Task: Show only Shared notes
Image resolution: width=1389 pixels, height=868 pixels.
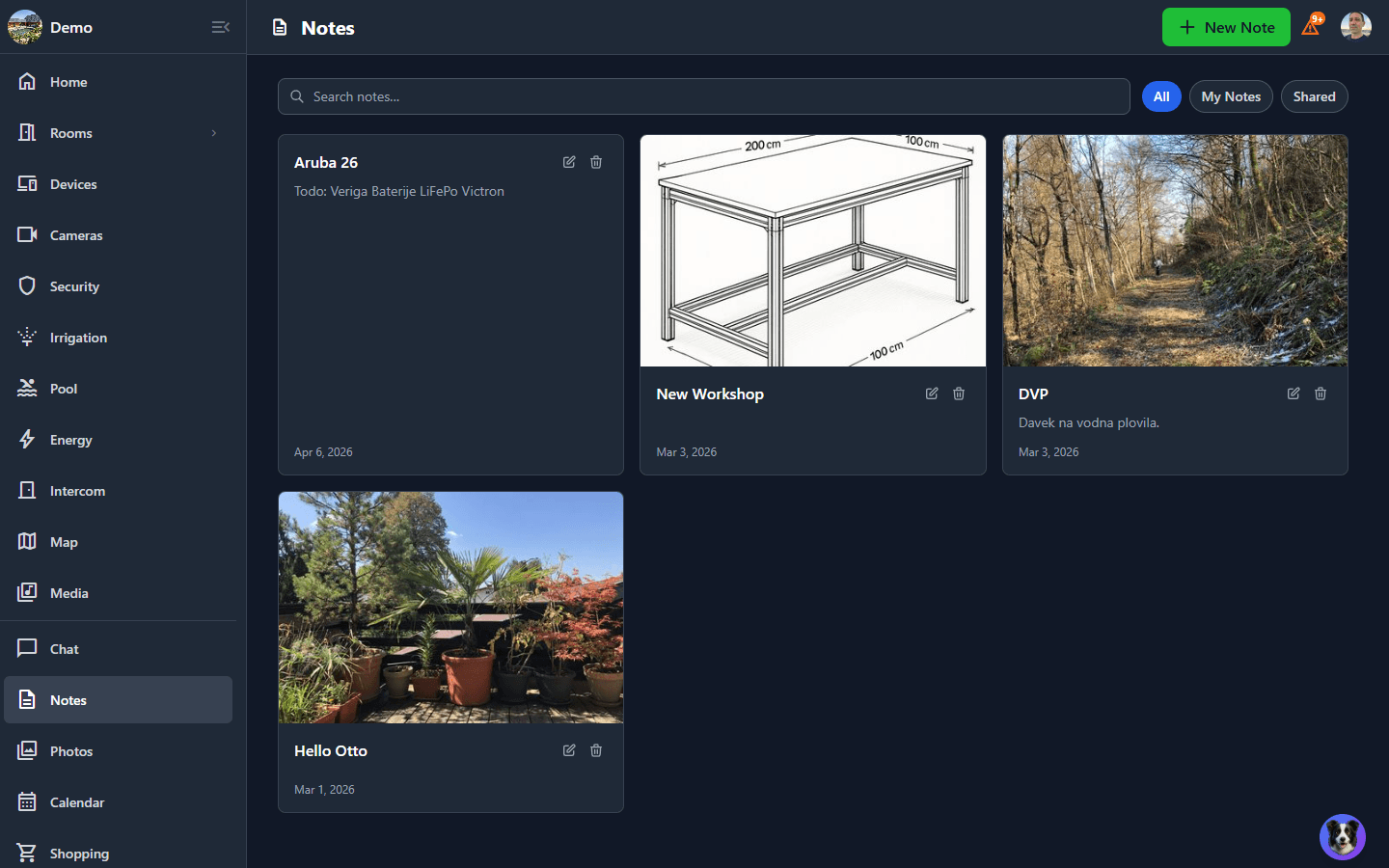Action: 1314,96
